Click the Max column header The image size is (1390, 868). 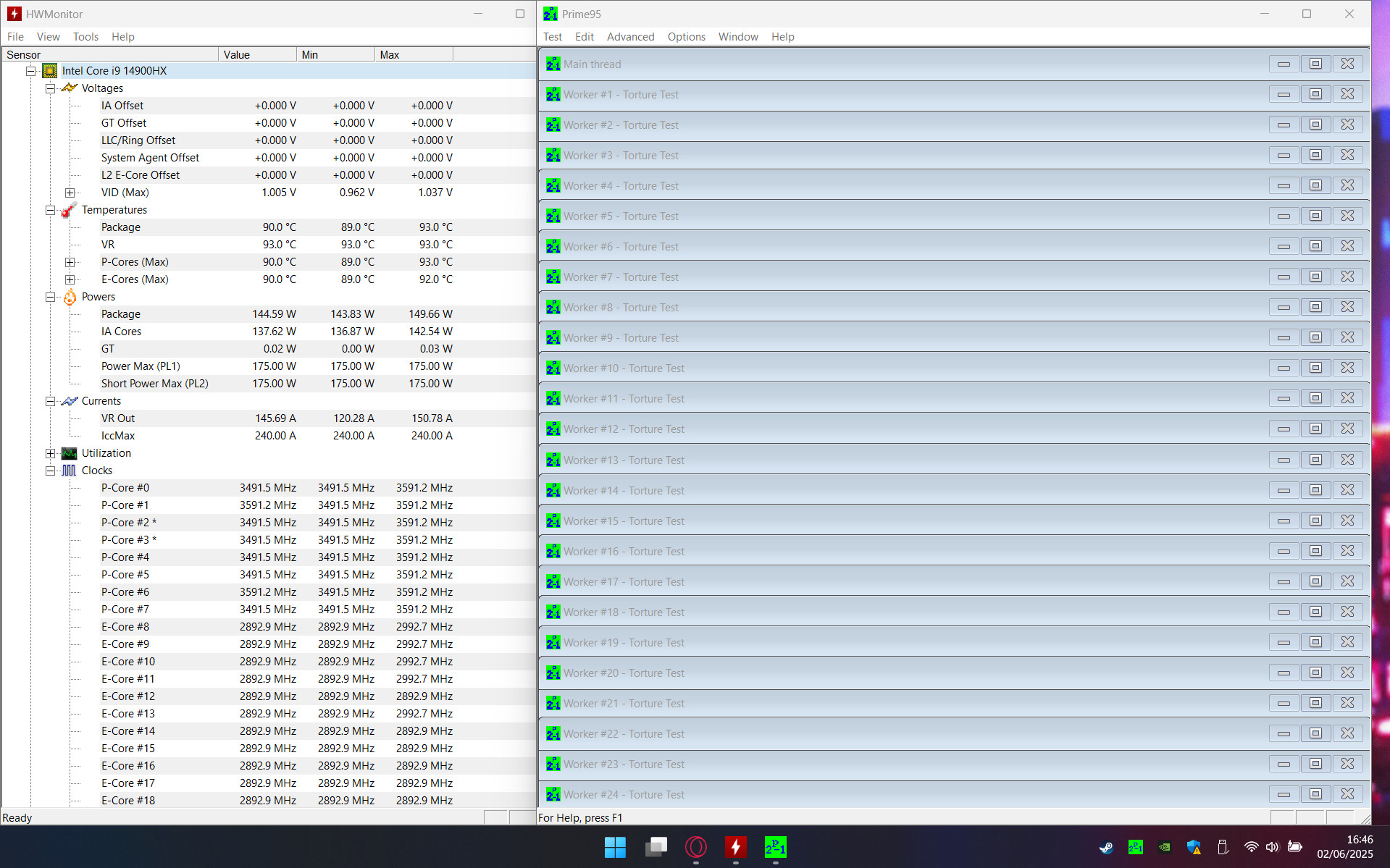point(414,55)
